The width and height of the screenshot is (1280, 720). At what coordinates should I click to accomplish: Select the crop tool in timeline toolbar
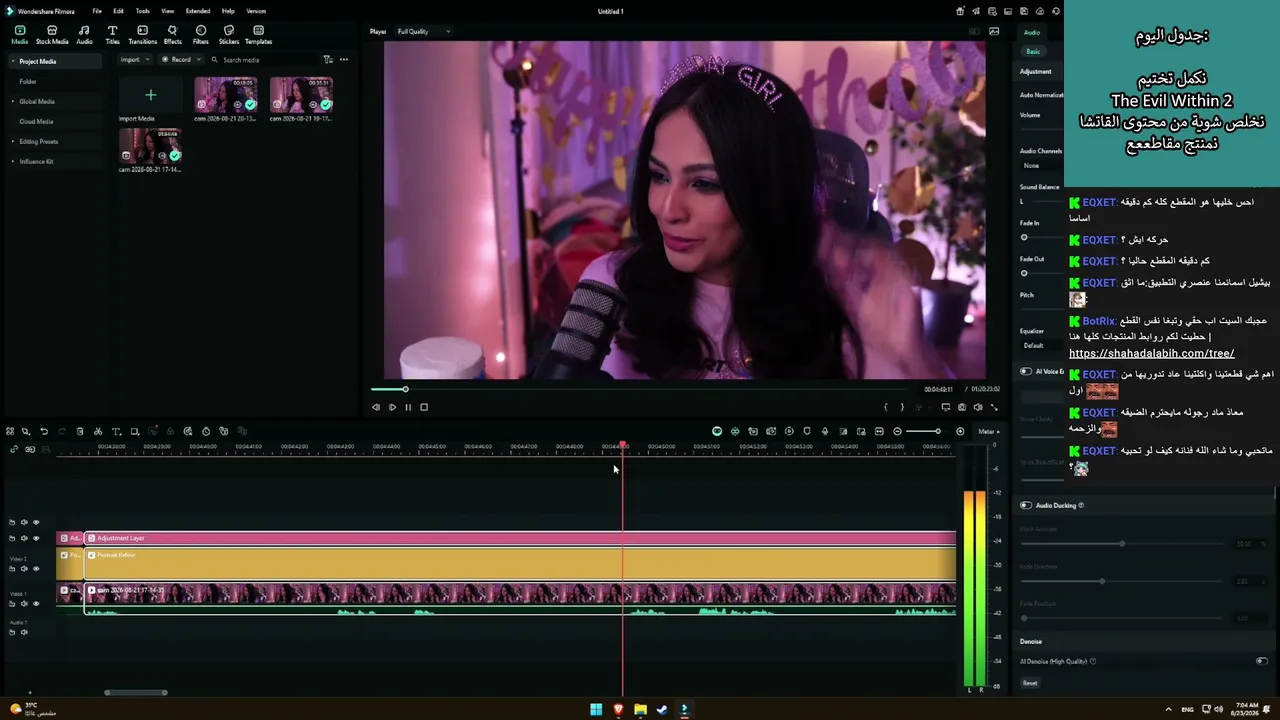coord(134,431)
